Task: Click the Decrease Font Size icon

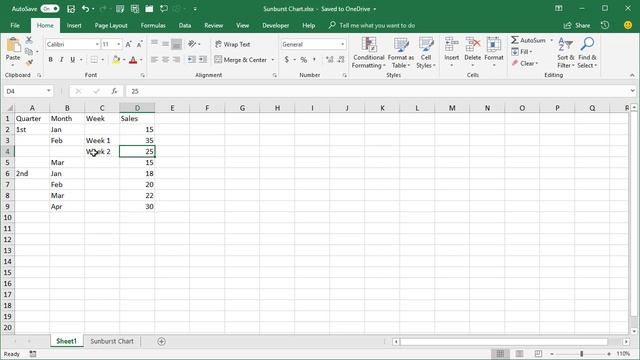Action: tap(139, 44)
